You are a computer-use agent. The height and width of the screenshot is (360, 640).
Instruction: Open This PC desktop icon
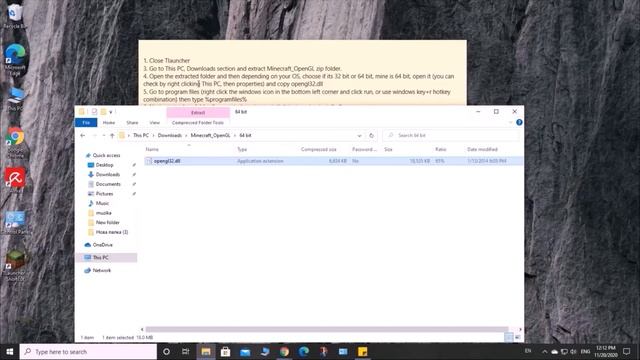pos(15,99)
